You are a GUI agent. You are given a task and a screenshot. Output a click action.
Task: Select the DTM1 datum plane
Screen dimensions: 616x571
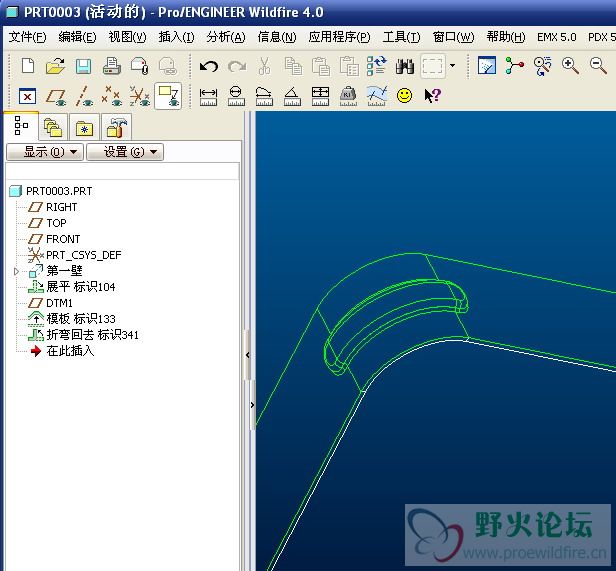click(59, 303)
